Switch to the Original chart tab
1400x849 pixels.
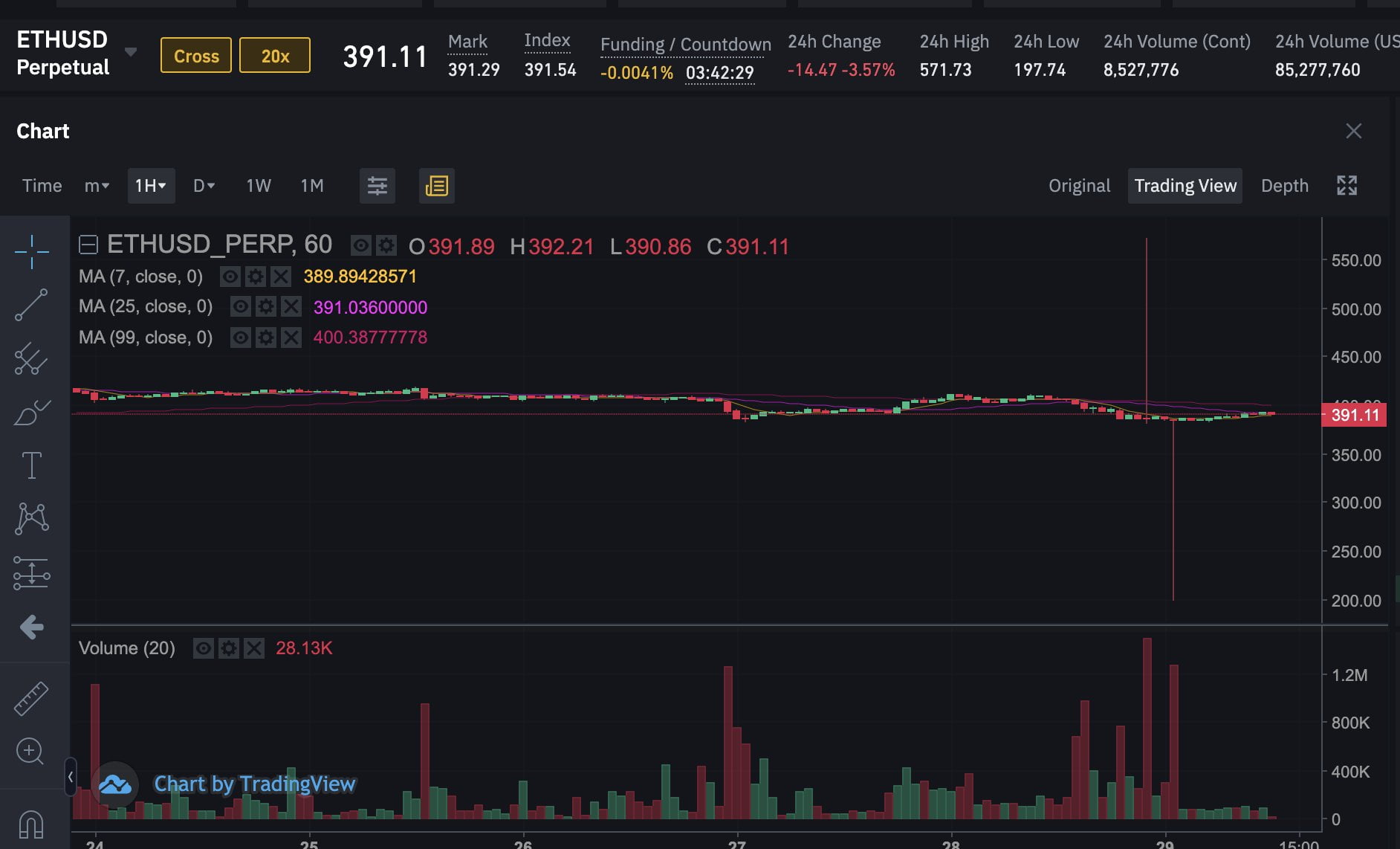(1079, 186)
